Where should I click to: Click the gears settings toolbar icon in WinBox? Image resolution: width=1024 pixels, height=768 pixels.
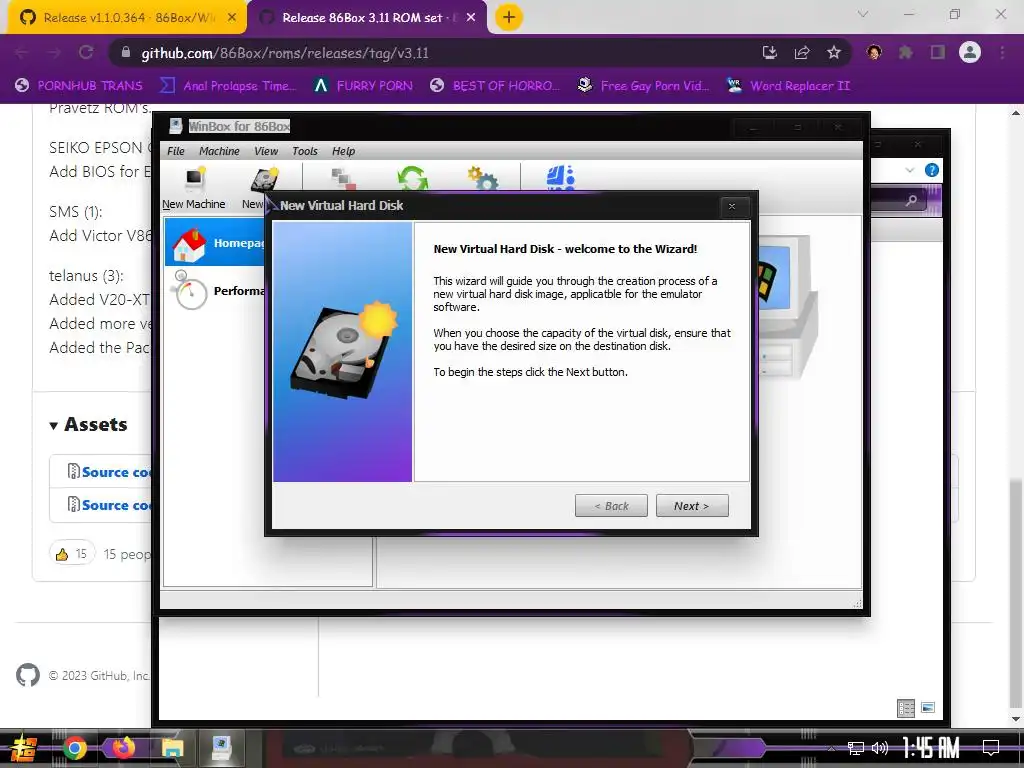(x=482, y=178)
